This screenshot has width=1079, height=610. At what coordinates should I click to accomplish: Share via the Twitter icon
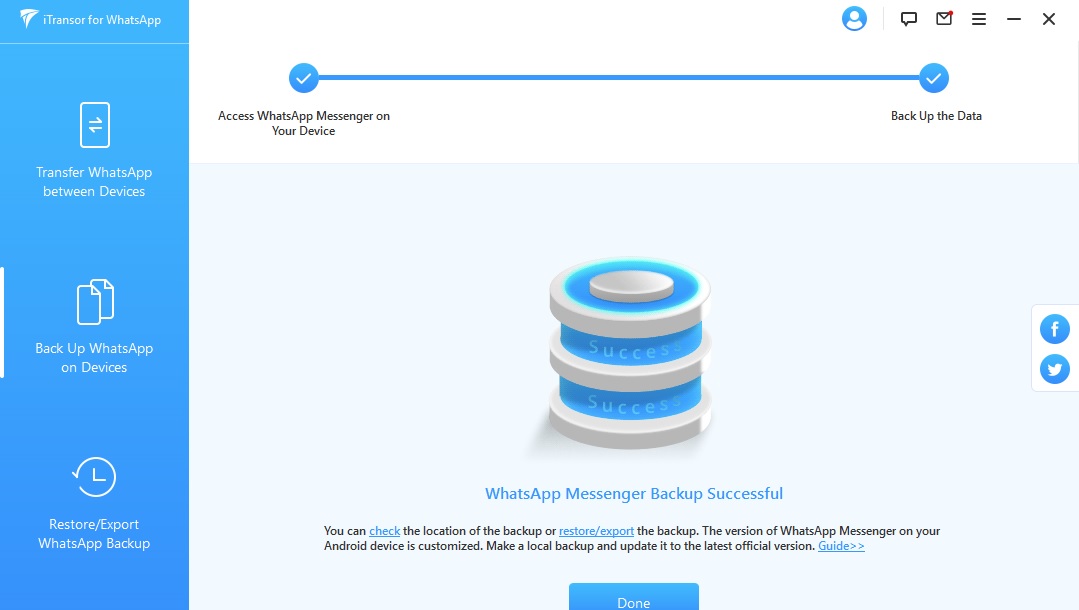(x=1054, y=369)
